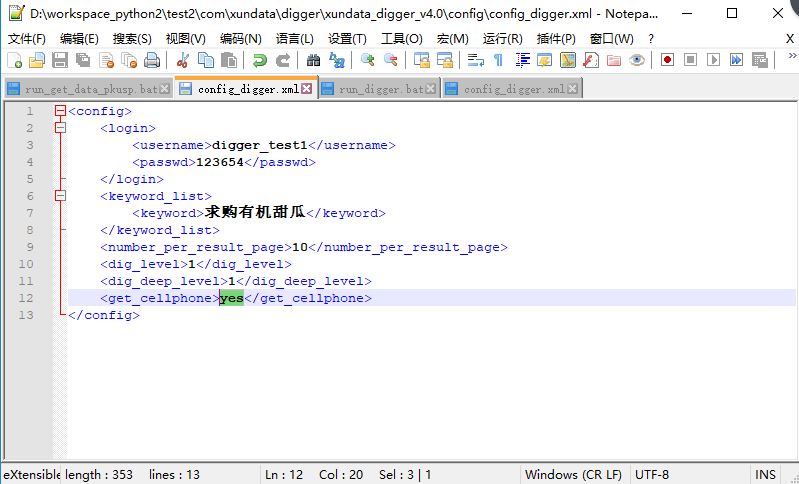
Task: Open function list panel
Action: coord(591,60)
